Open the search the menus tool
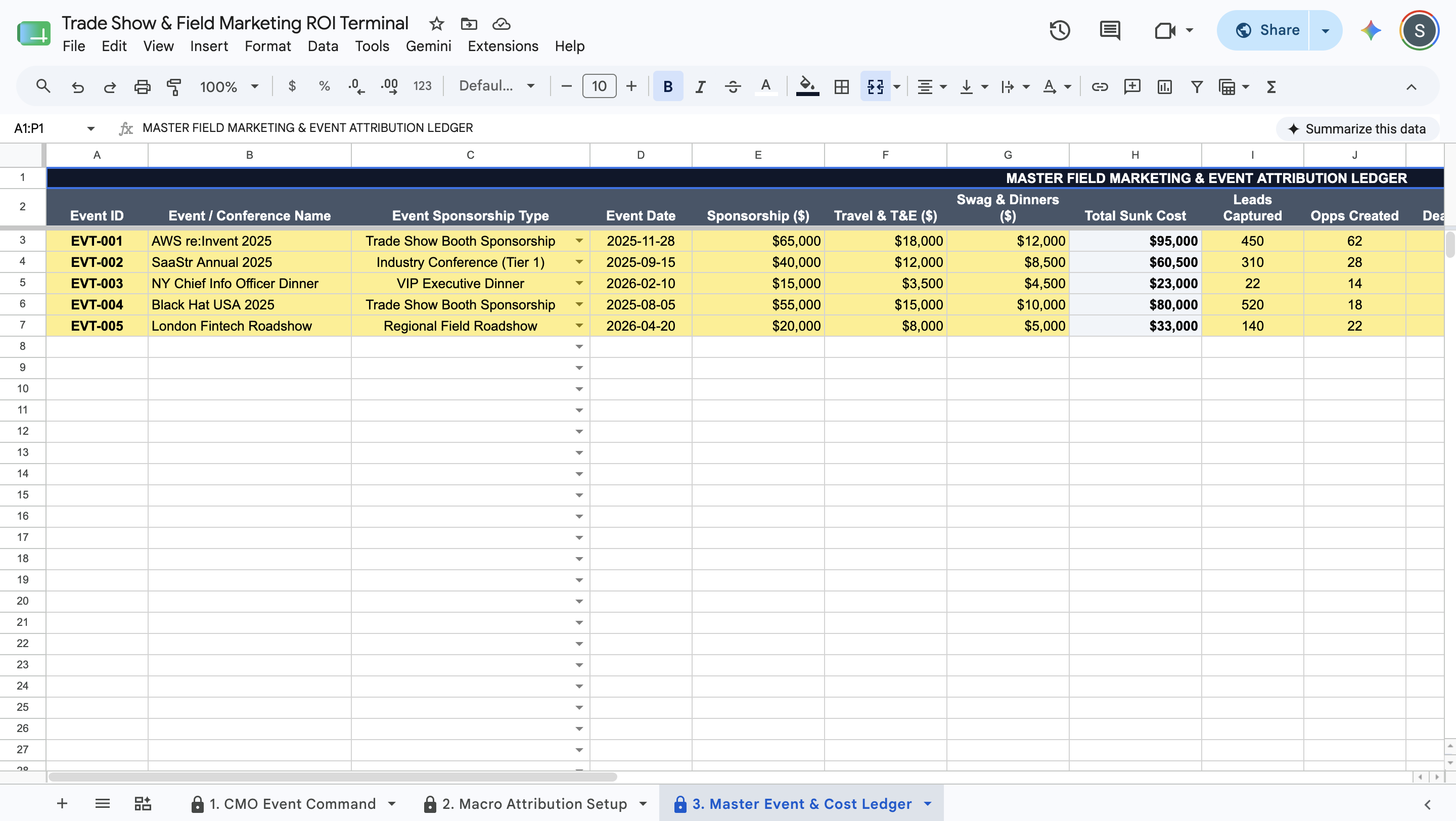 [x=43, y=86]
